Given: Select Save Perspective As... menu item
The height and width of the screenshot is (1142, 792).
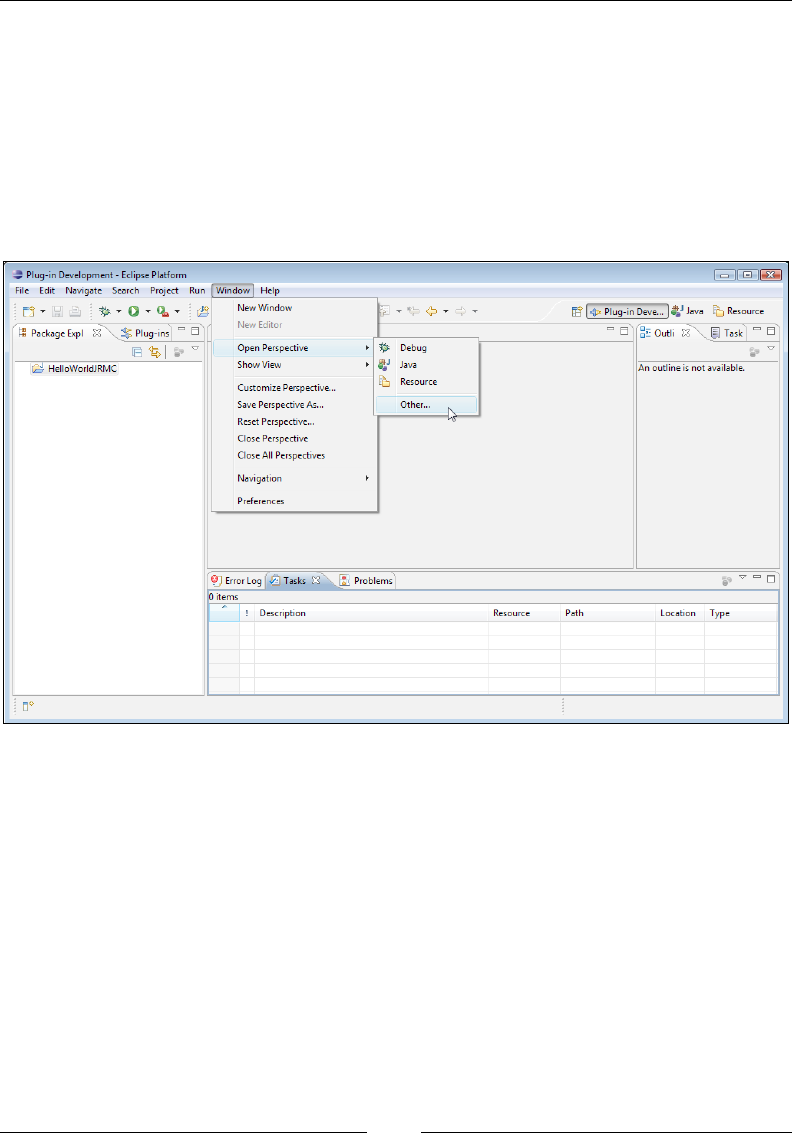Looking at the screenshot, I should (294, 405).
